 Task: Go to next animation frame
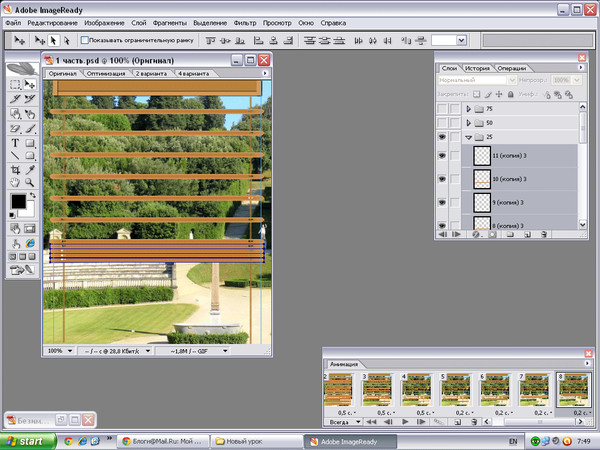tap(421, 422)
